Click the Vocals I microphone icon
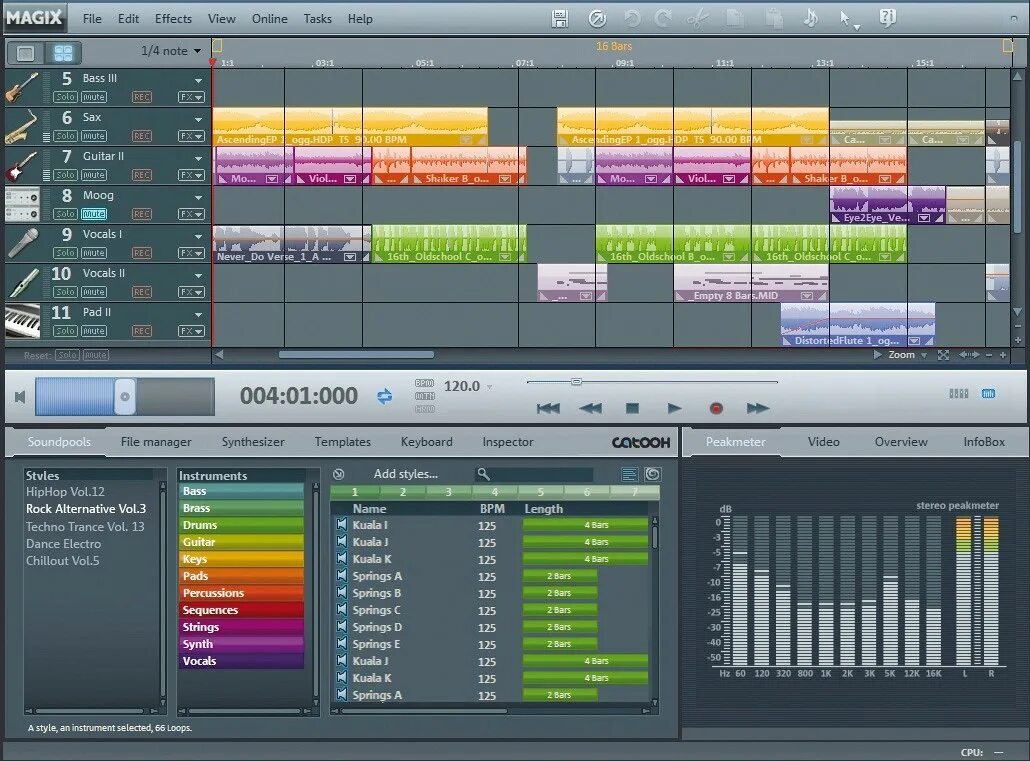1030x761 pixels. point(22,243)
